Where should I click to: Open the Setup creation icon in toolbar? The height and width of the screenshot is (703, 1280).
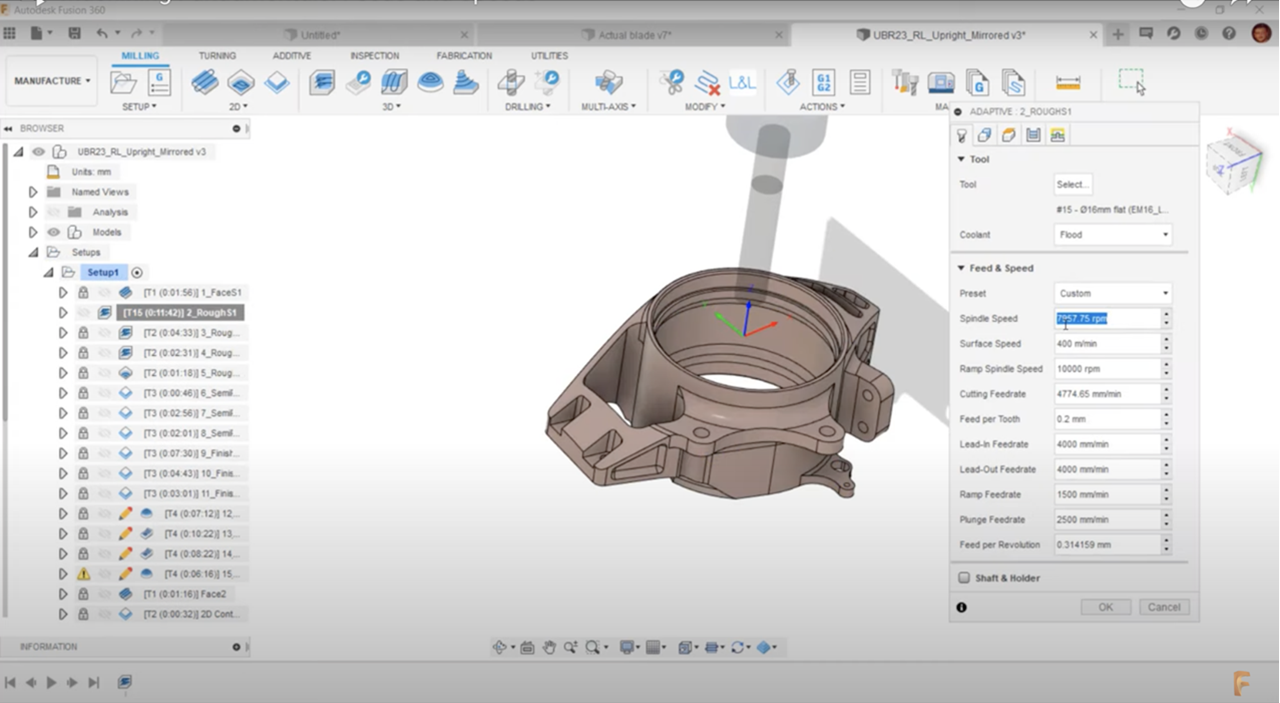coord(124,82)
